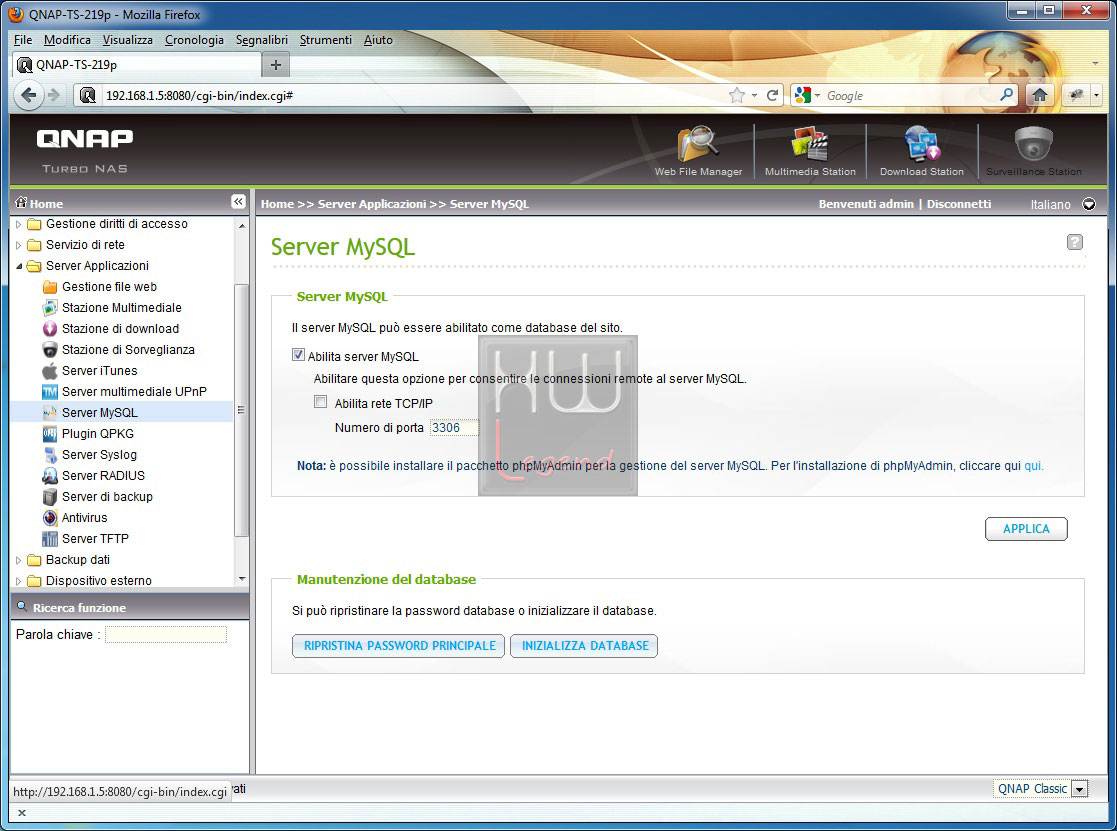The height and width of the screenshot is (831, 1117).
Task: Open the Segnalibri menu
Action: point(261,40)
